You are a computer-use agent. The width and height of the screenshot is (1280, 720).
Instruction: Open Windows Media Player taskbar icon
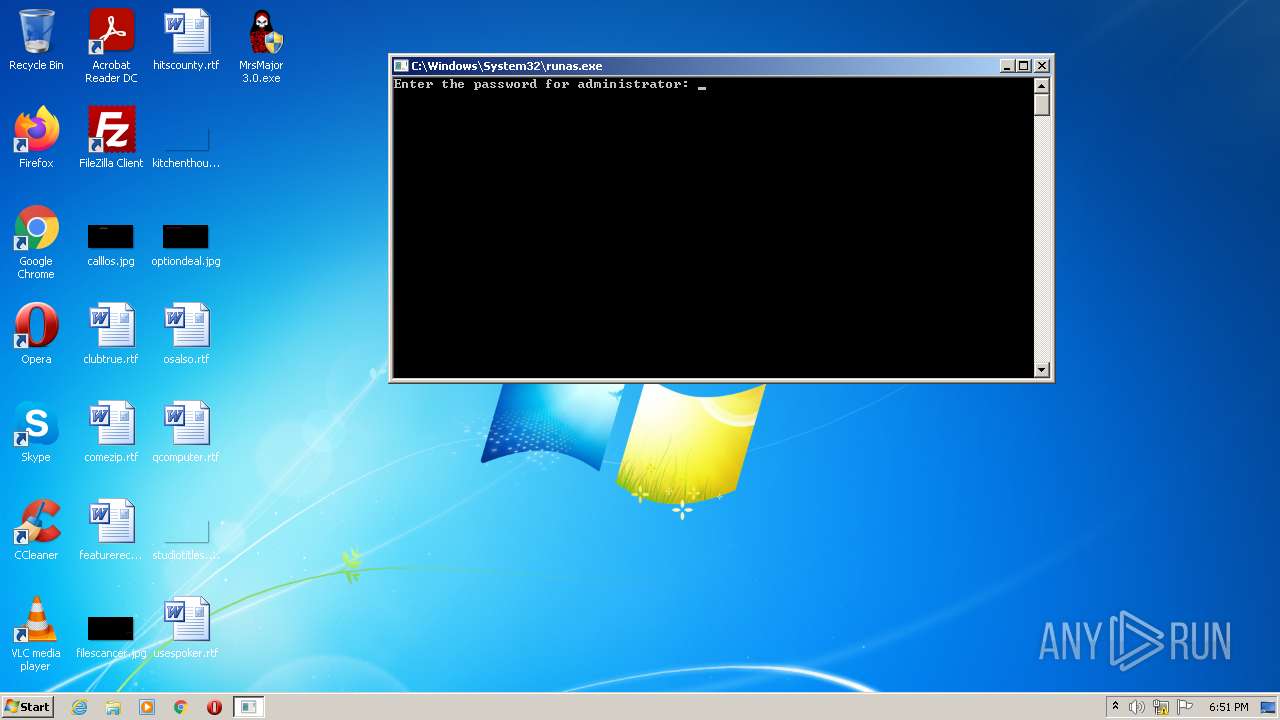[147, 707]
